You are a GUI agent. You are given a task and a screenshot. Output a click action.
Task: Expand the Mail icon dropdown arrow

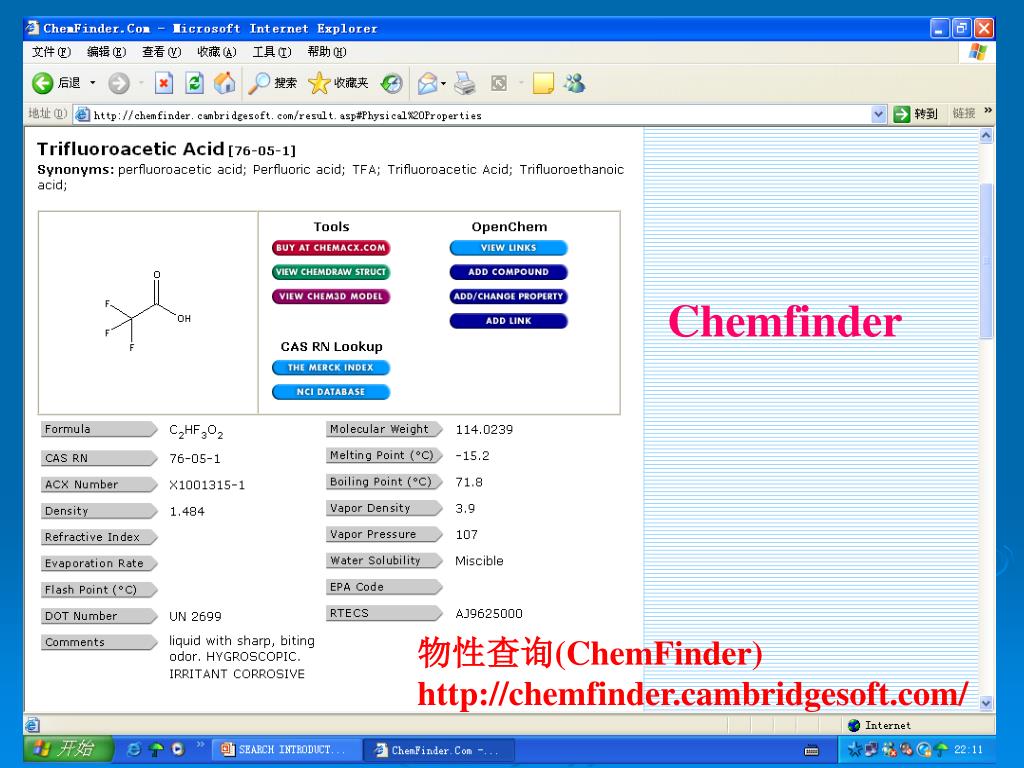tap(443, 83)
